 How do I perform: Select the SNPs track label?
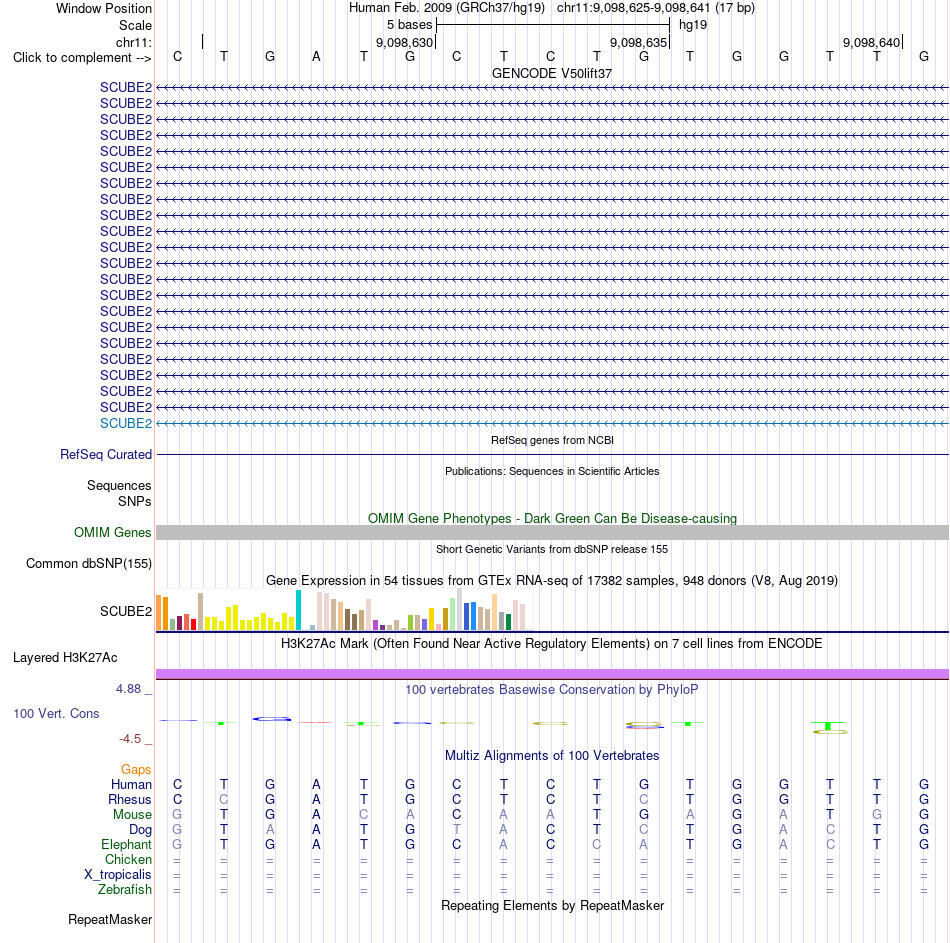(135, 501)
